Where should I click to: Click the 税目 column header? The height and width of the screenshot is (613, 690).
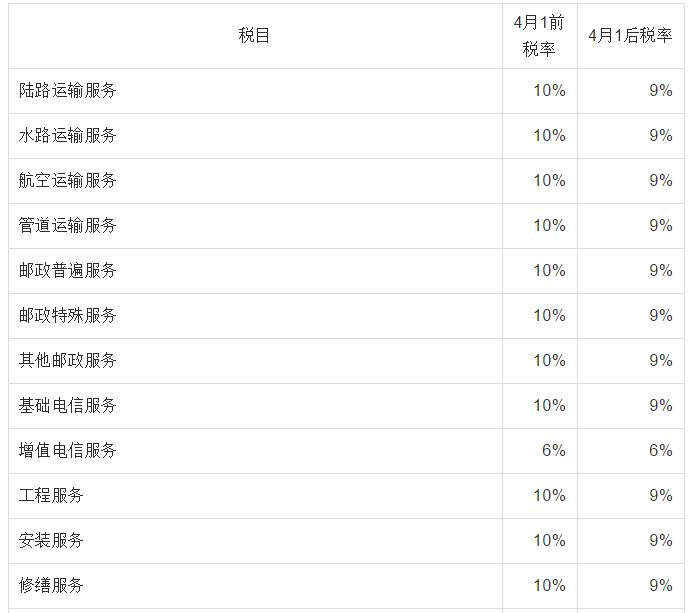click(x=255, y=36)
